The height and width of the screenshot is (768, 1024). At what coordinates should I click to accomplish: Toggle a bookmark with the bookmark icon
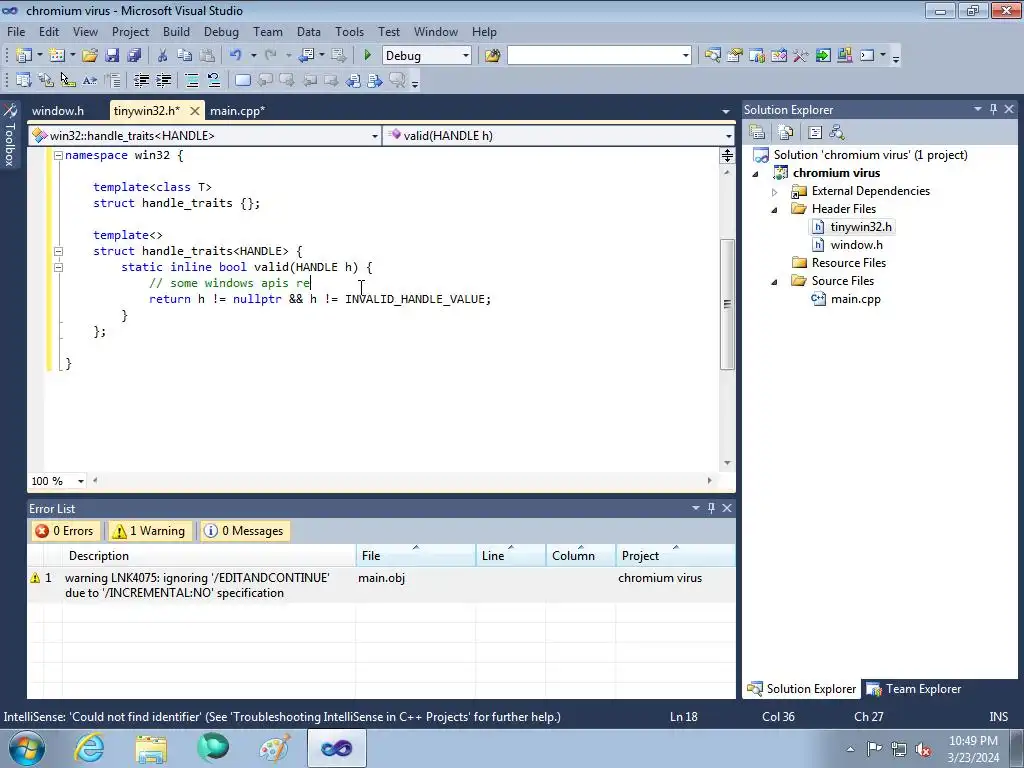click(242, 80)
